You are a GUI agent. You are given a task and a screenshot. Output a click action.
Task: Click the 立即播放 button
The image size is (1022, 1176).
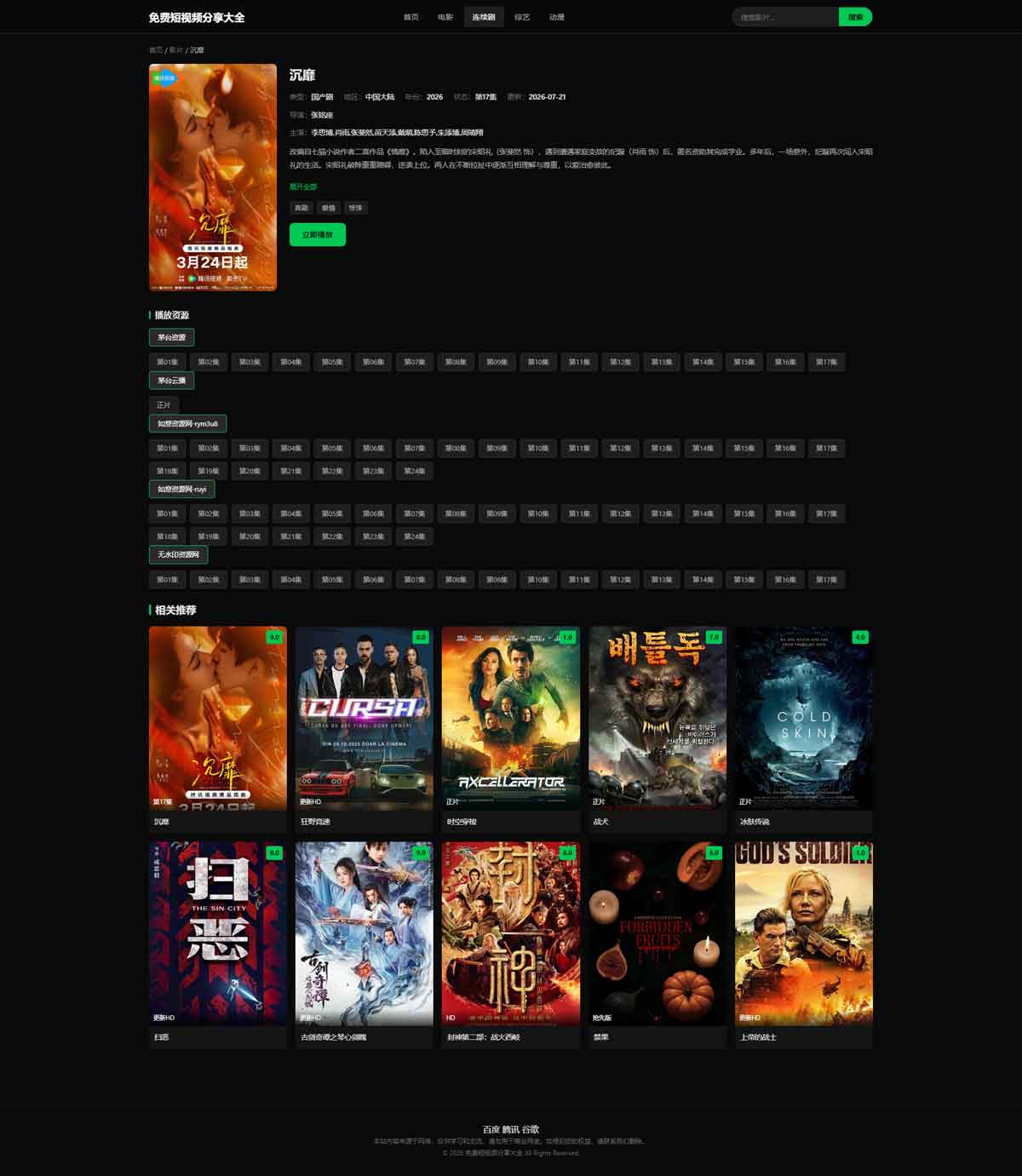coord(318,235)
